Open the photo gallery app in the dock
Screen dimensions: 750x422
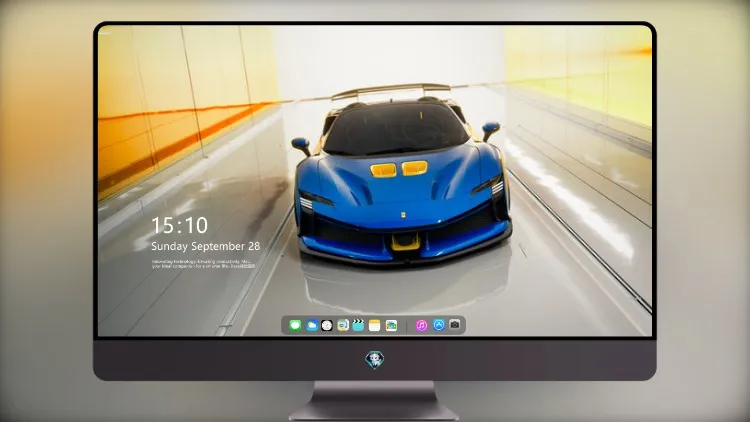tap(391, 326)
